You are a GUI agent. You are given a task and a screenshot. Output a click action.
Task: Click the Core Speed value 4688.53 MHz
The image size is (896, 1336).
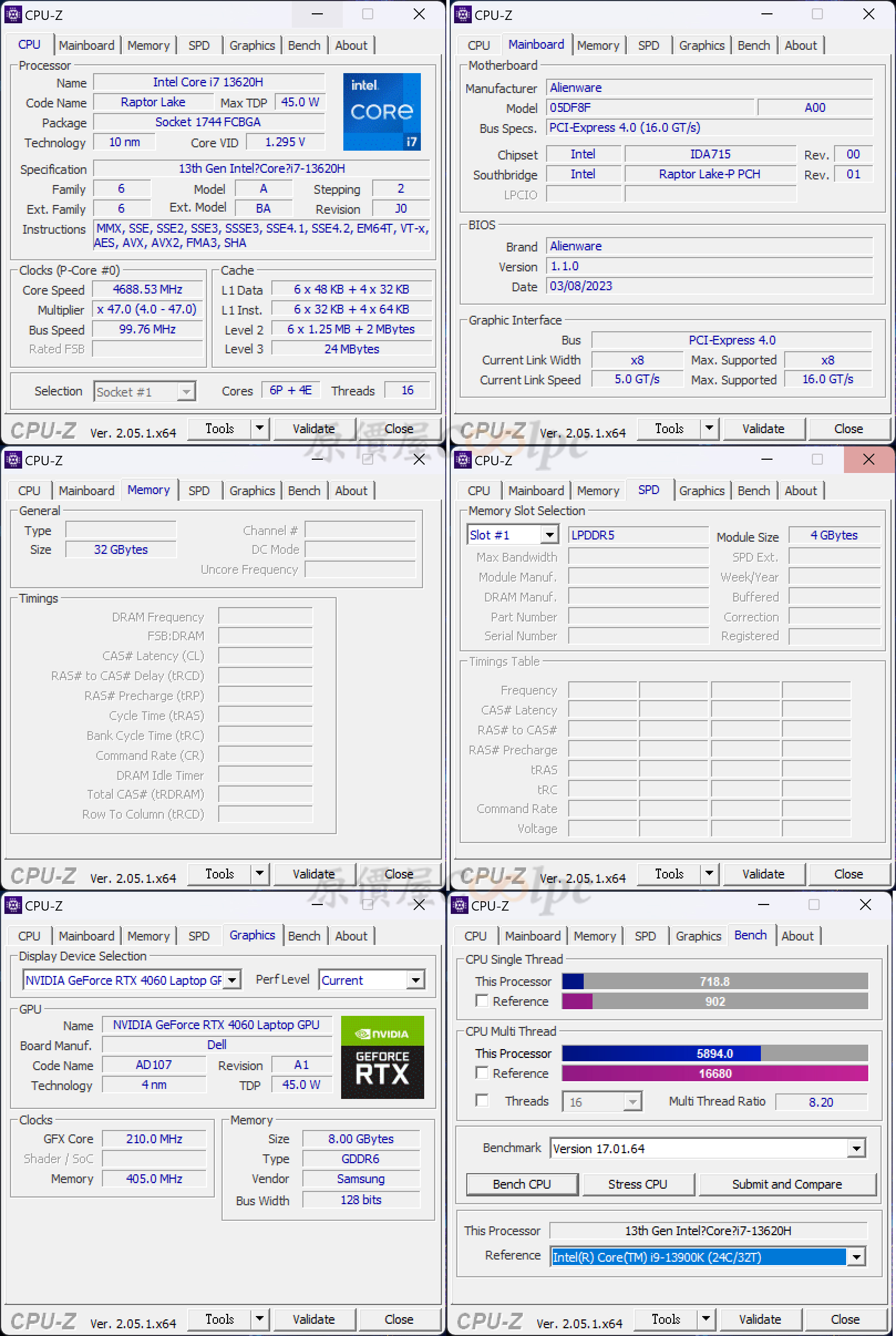[x=147, y=289]
